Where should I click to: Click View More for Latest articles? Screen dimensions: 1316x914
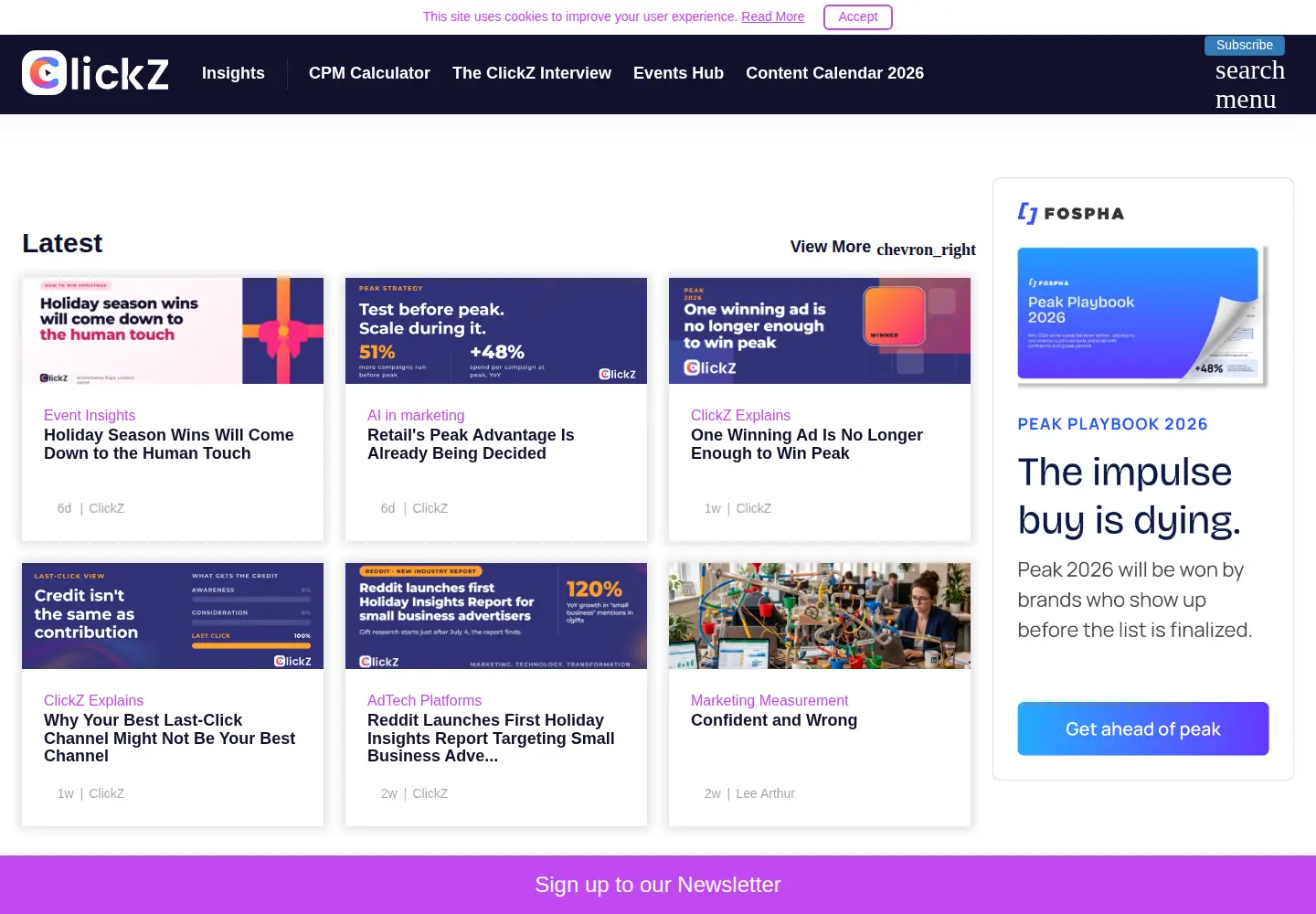pos(830,247)
